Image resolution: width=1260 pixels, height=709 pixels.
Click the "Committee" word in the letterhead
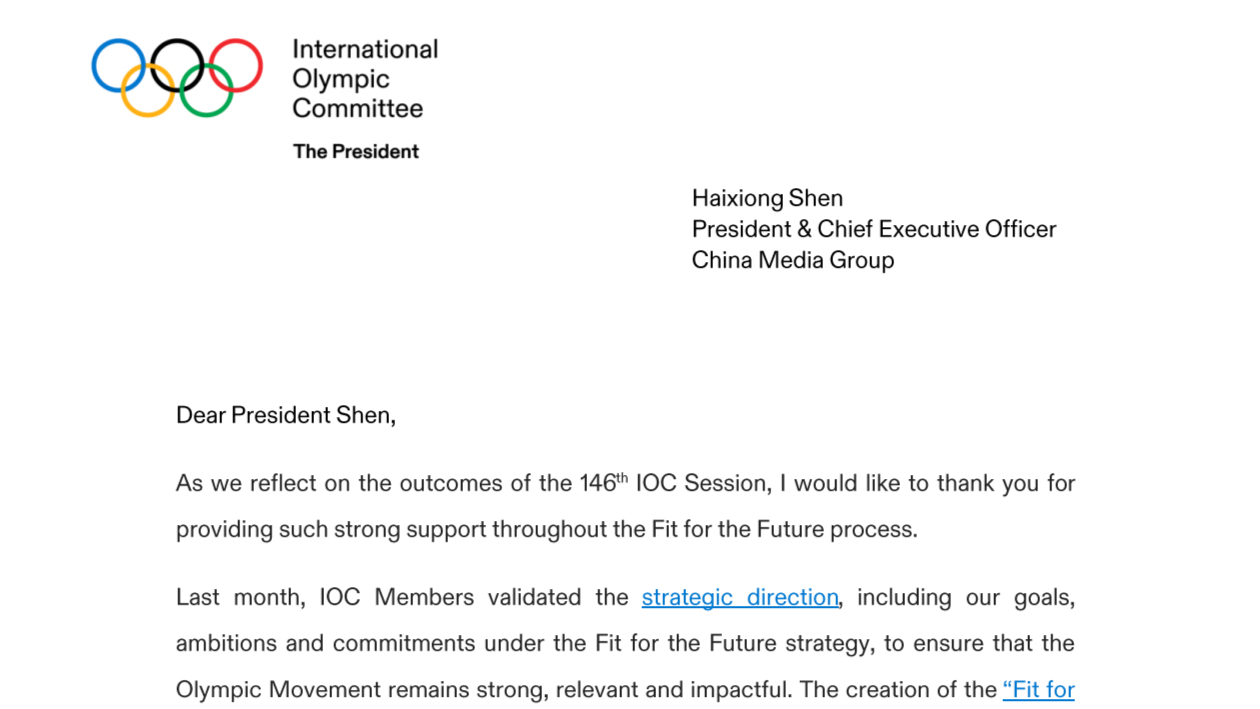pos(358,108)
